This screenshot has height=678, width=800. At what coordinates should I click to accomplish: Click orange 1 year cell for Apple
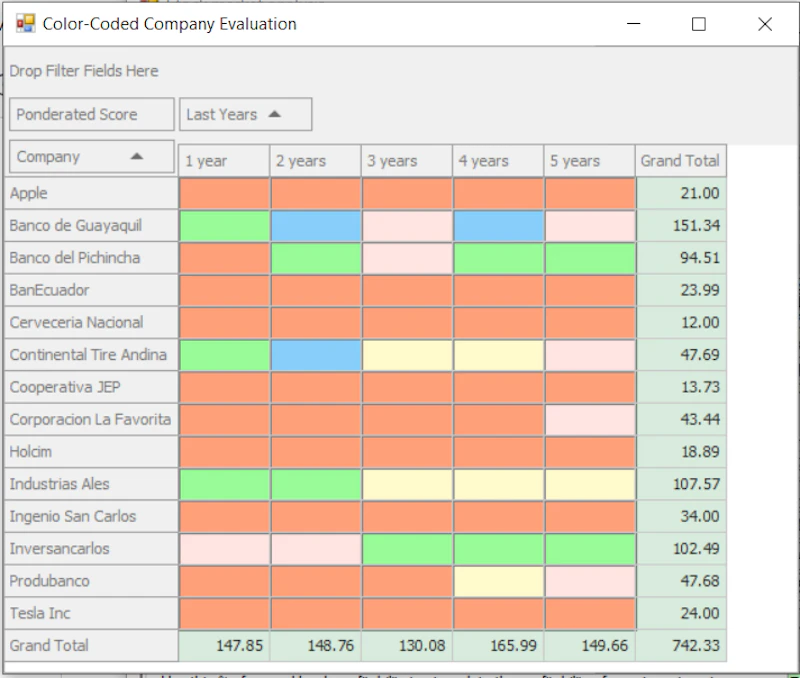pos(224,193)
